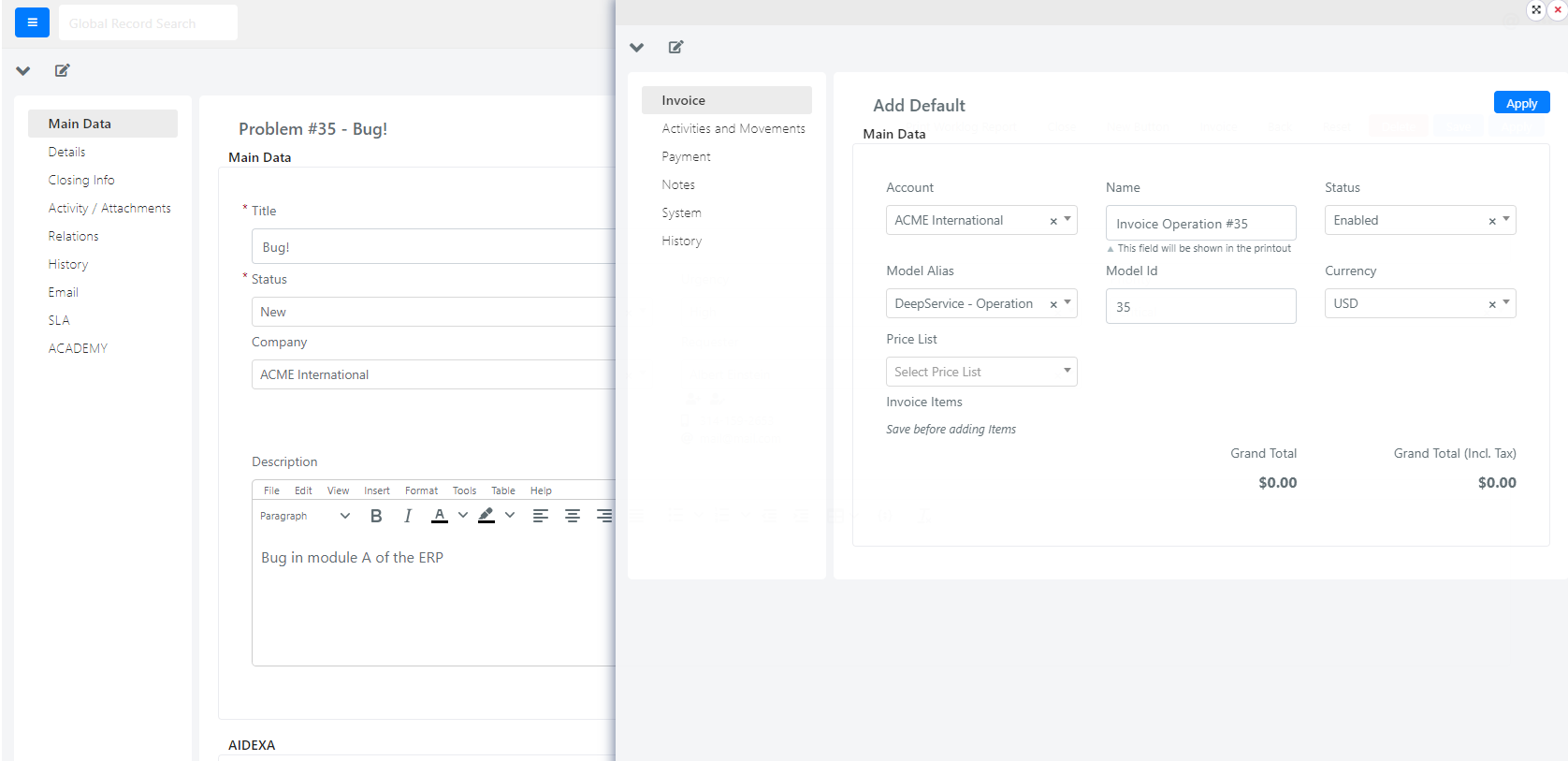This screenshot has height=761, width=1568.
Task: Open editor Insert menu
Action: [x=377, y=490]
